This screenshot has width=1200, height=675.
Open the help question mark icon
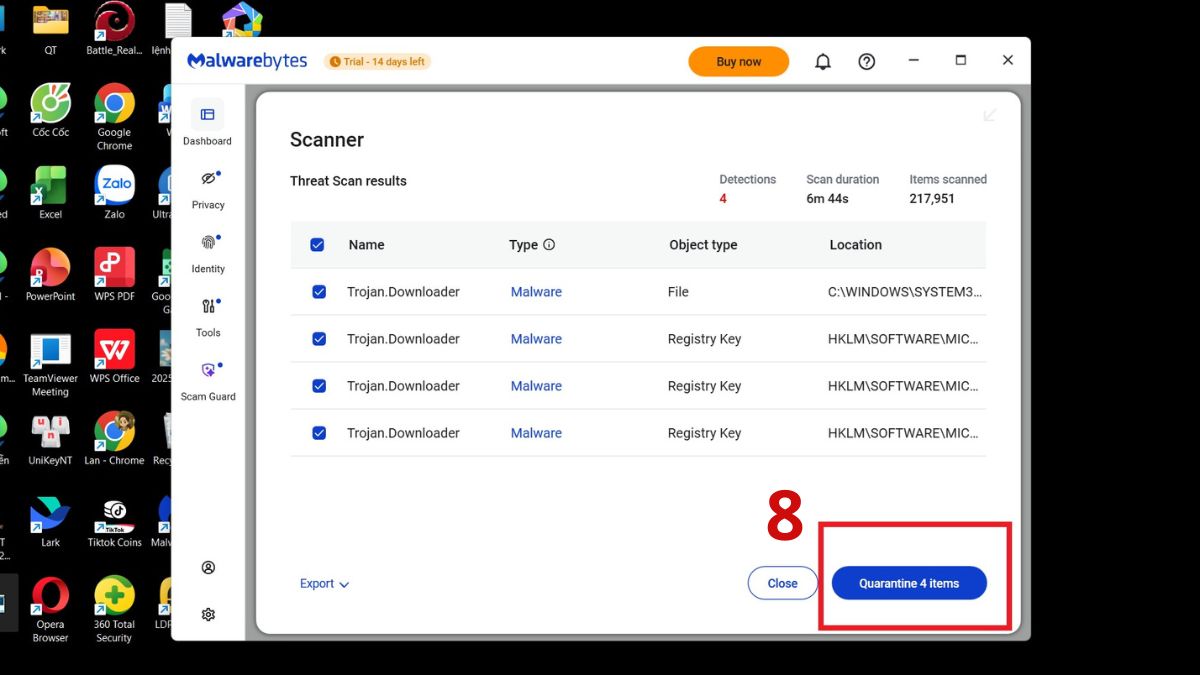[867, 62]
